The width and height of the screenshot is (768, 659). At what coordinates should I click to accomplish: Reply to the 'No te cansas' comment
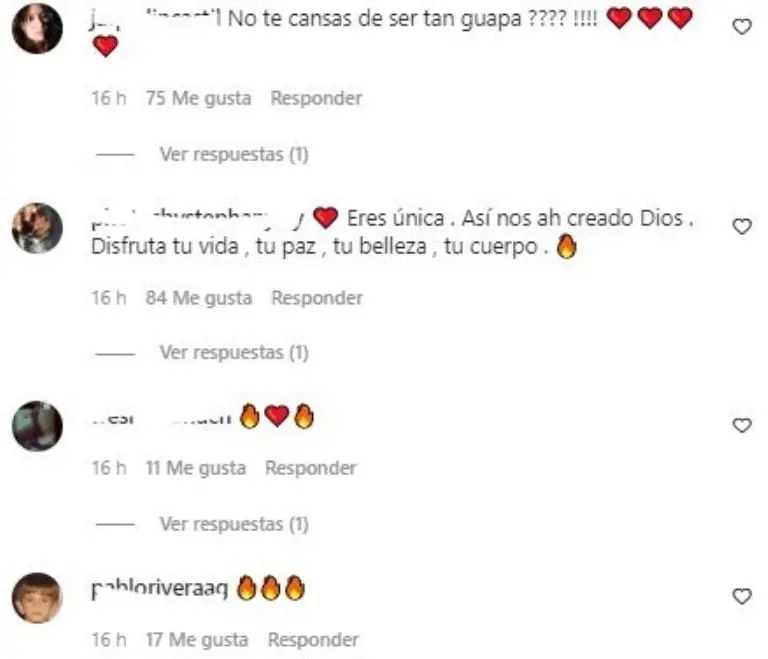point(316,98)
